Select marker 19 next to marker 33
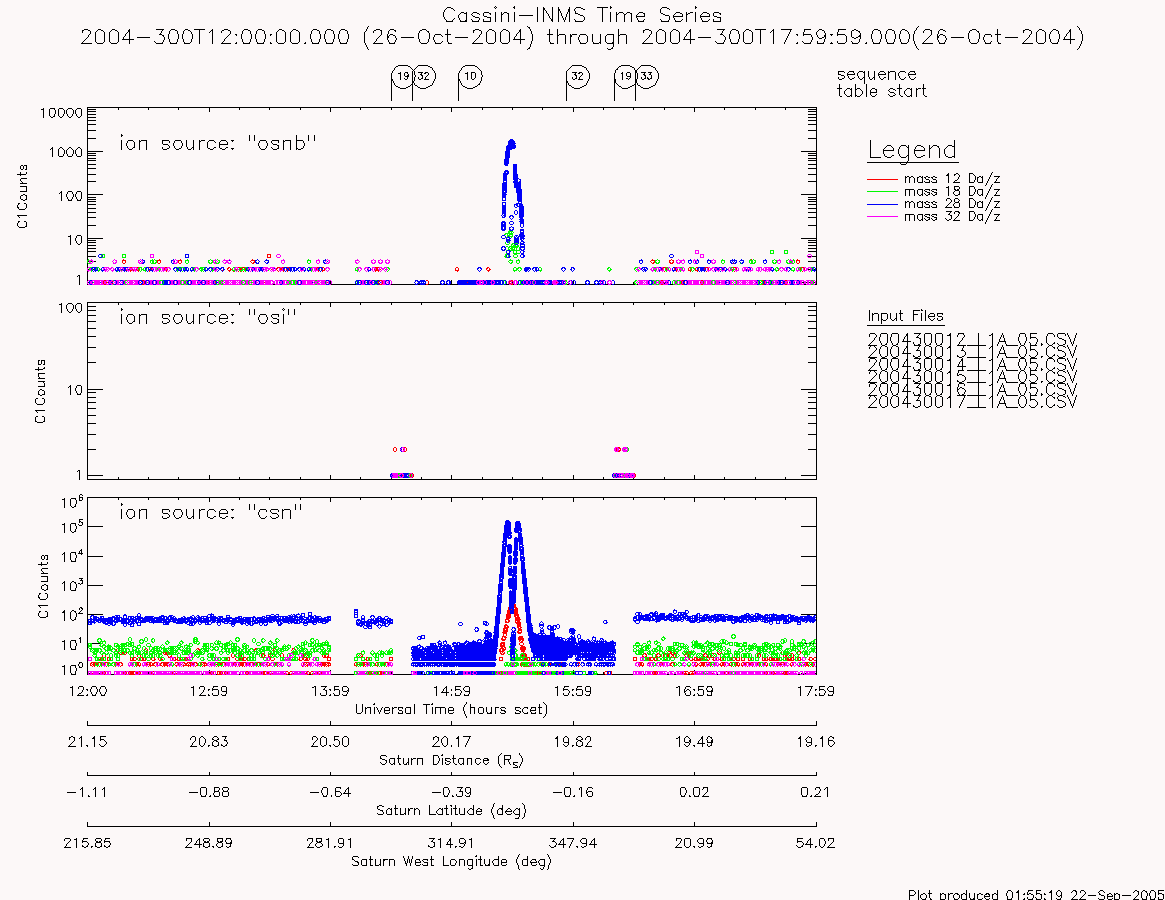 [x=626, y=77]
